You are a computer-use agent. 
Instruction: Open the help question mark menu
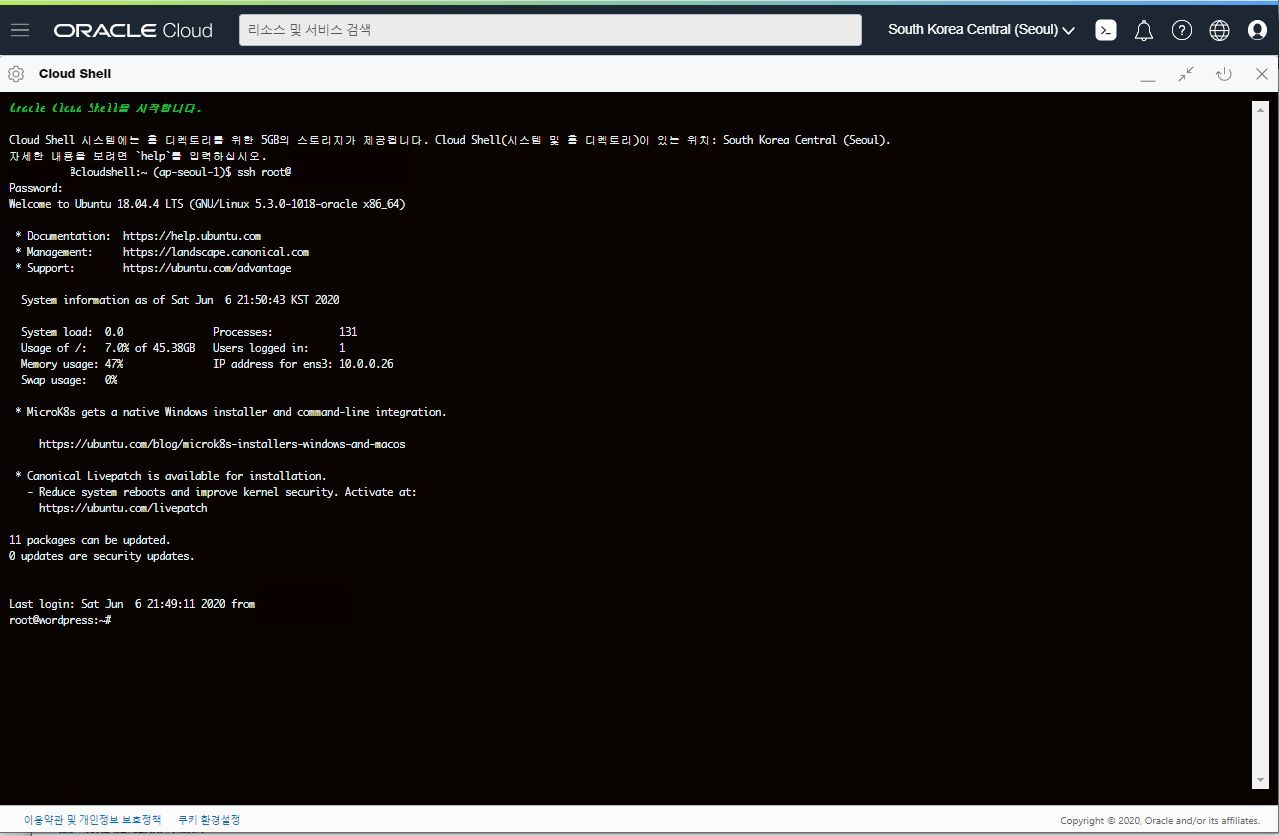[x=1182, y=30]
